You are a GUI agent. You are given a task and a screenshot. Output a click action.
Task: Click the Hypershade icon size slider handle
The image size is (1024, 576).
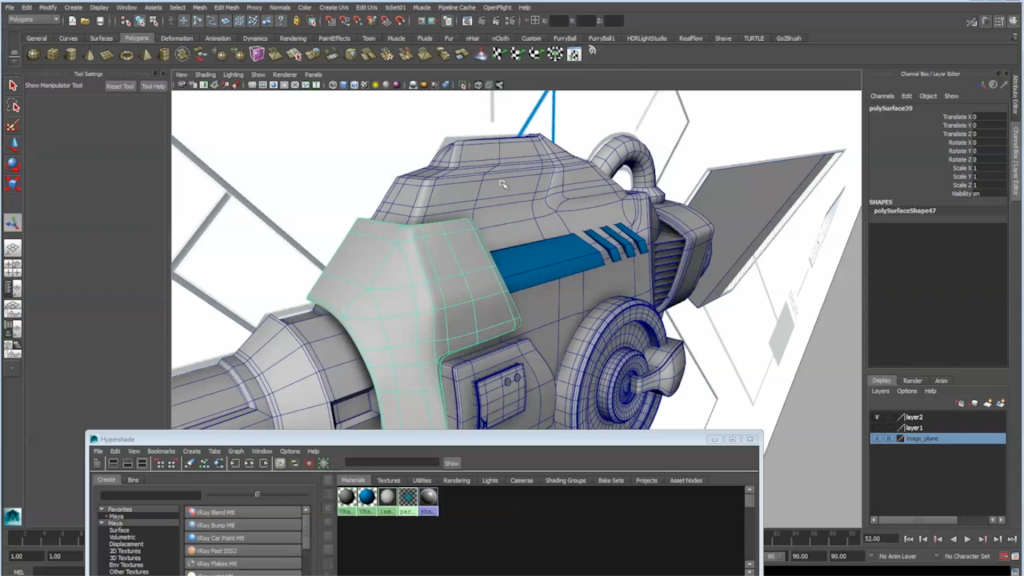pyautogui.click(x=257, y=495)
